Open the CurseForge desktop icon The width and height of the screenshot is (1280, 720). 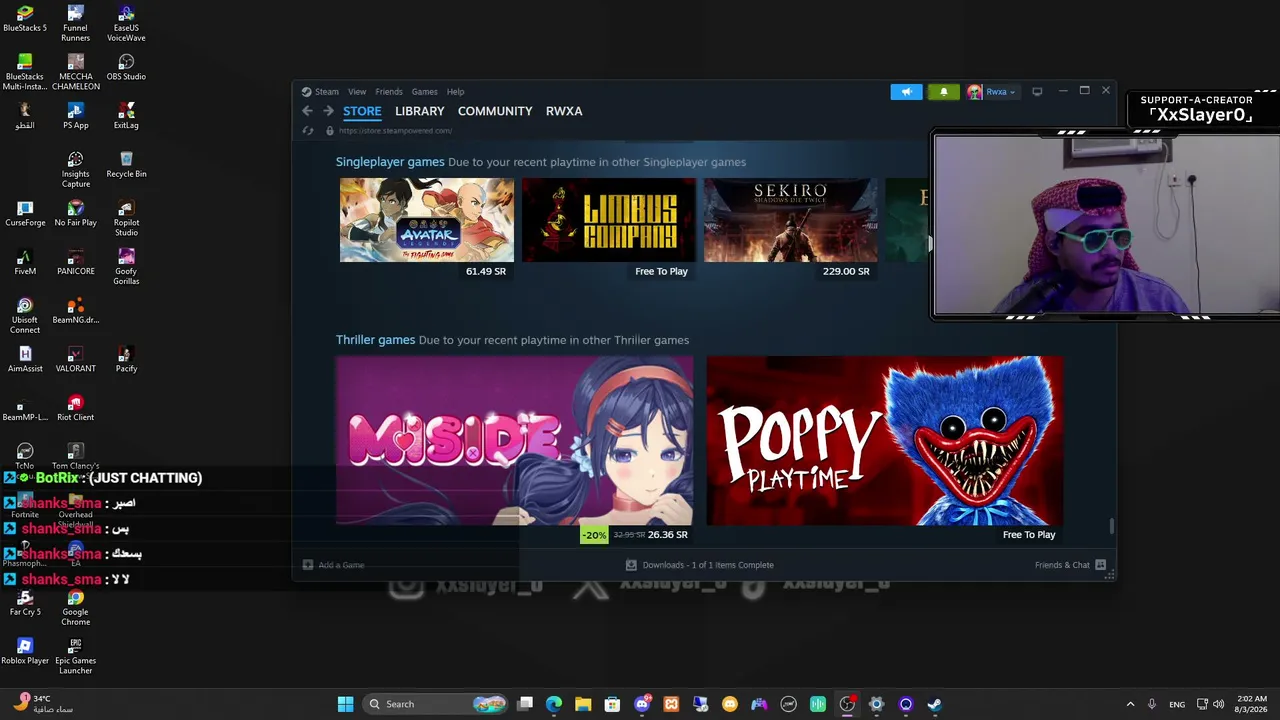25,213
